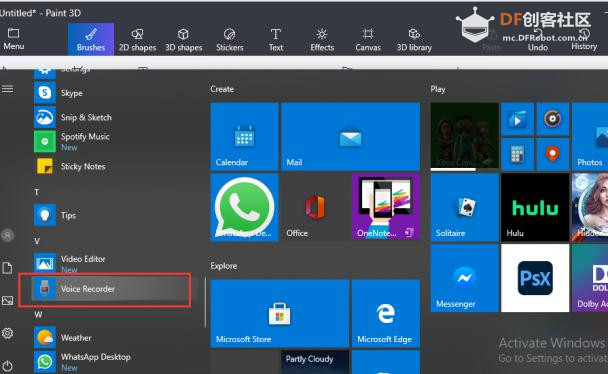Viewport: 608px width, 374px height.
Task: Click the app list scrollbar
Action: tap(205, 302)
